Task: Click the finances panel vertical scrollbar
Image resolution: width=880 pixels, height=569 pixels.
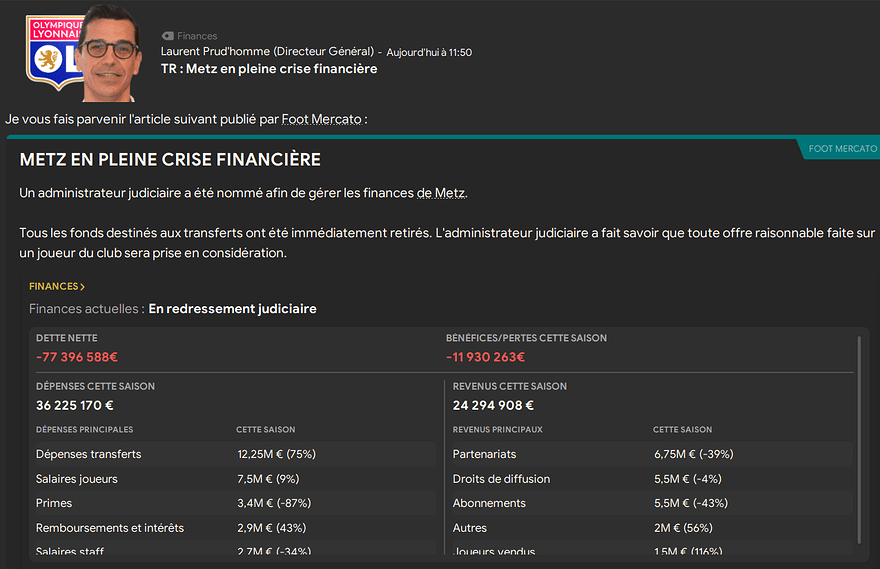Action: 858,440
